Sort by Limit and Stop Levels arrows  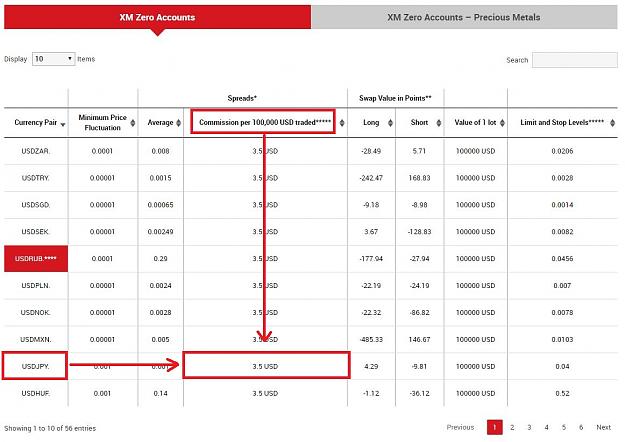(612, 123)
